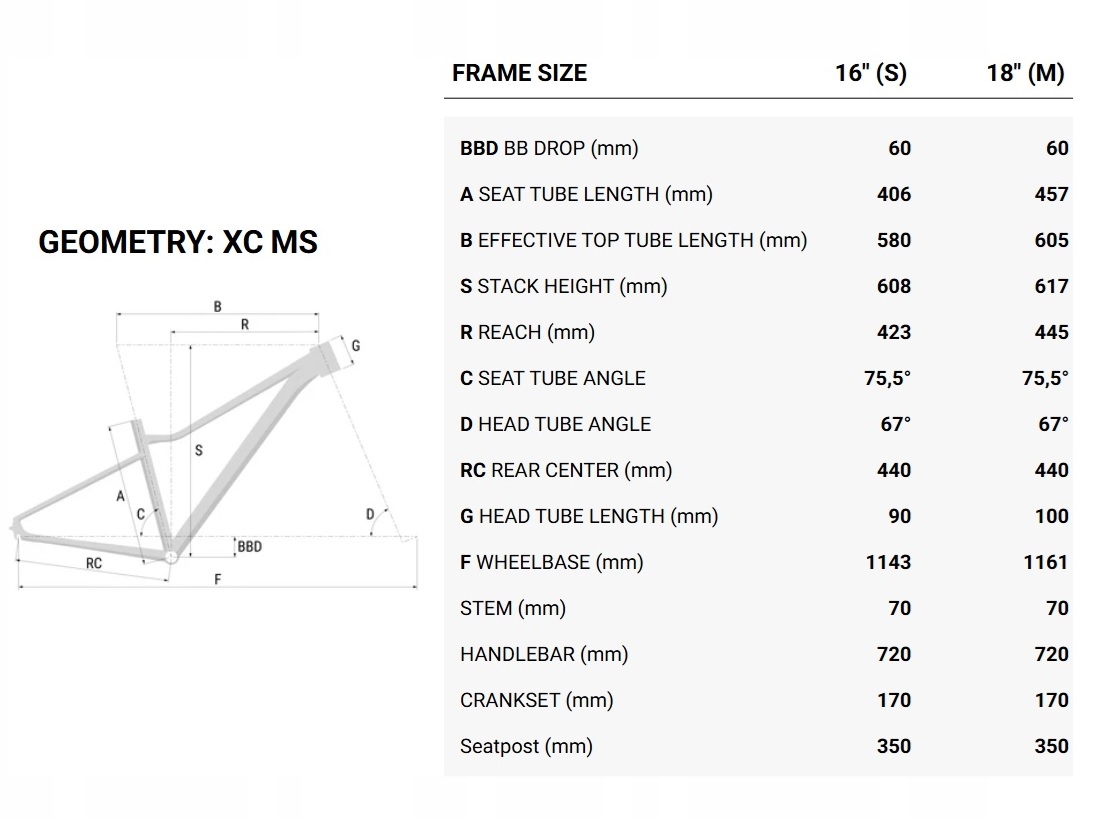
Task: Click the SEAT TUBE LENGTH value 406
Action: coord(893,194)
